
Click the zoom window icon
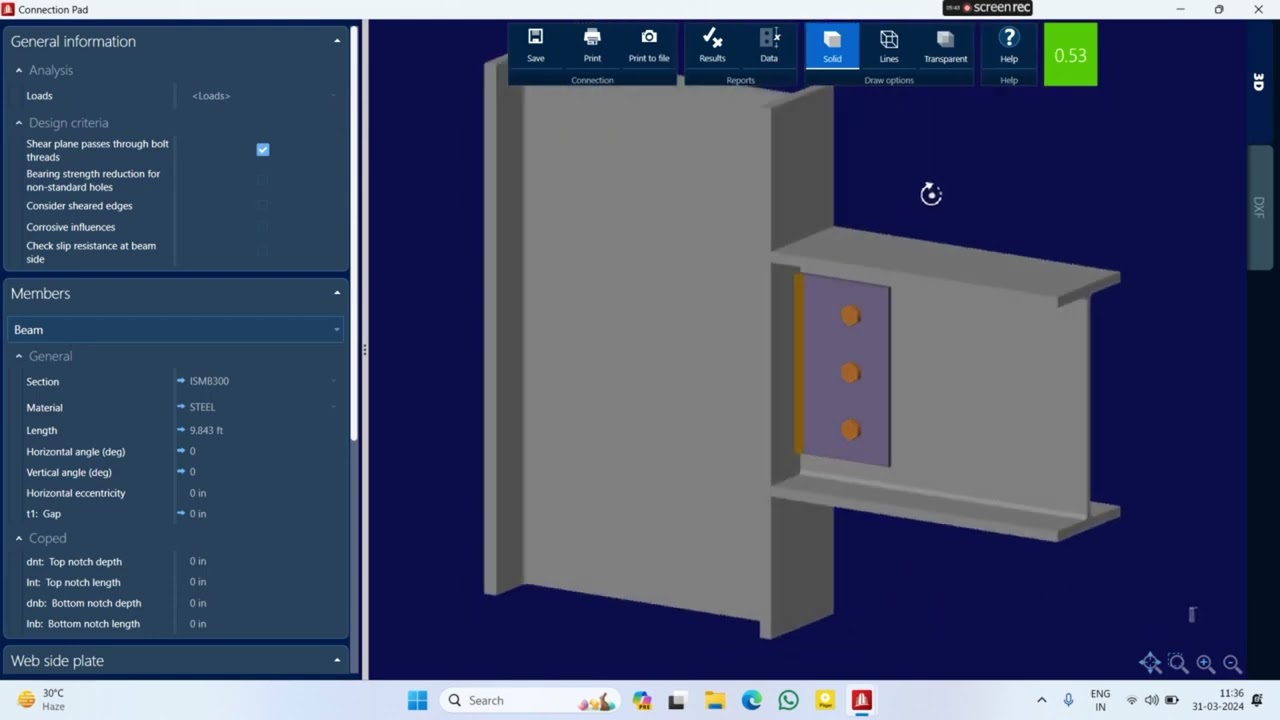(1178, 663)
